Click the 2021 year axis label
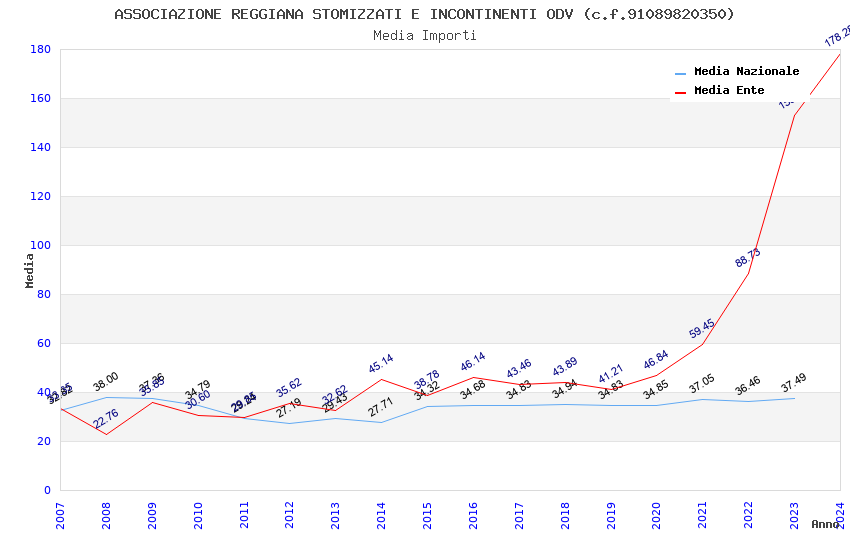Image resolution: width=850 pixels, height=550 pixels. (x=703, y=515)
